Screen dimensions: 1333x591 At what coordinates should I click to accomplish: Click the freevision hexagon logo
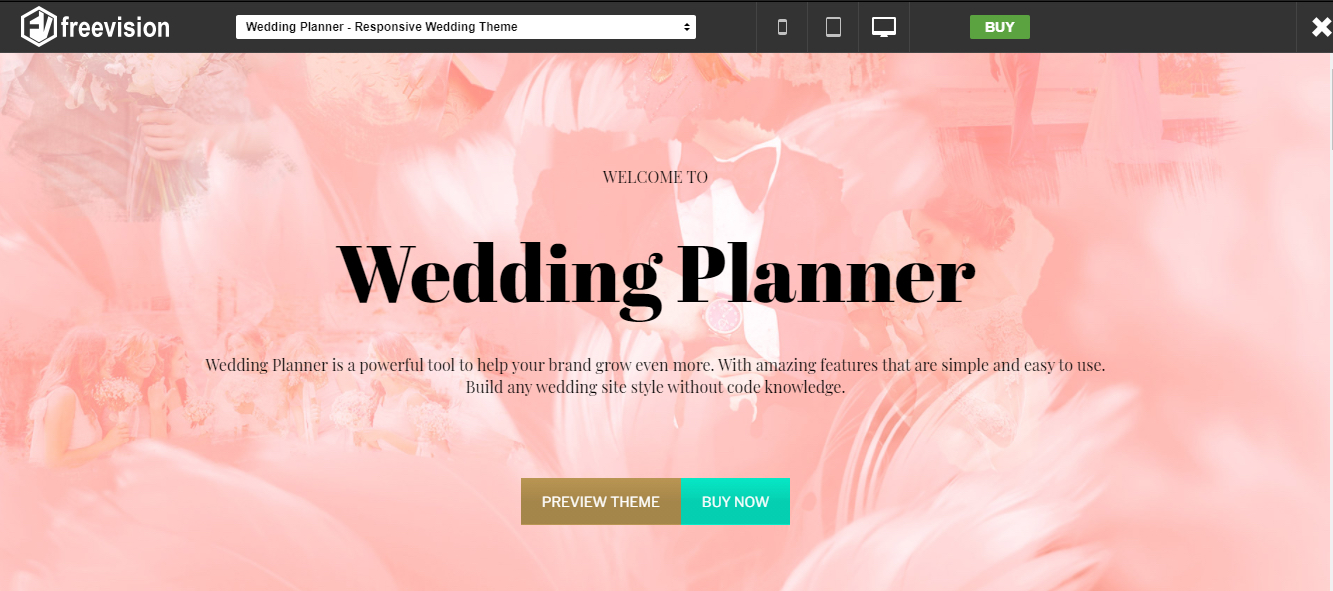pyautogui.click(x=38, y=26)
